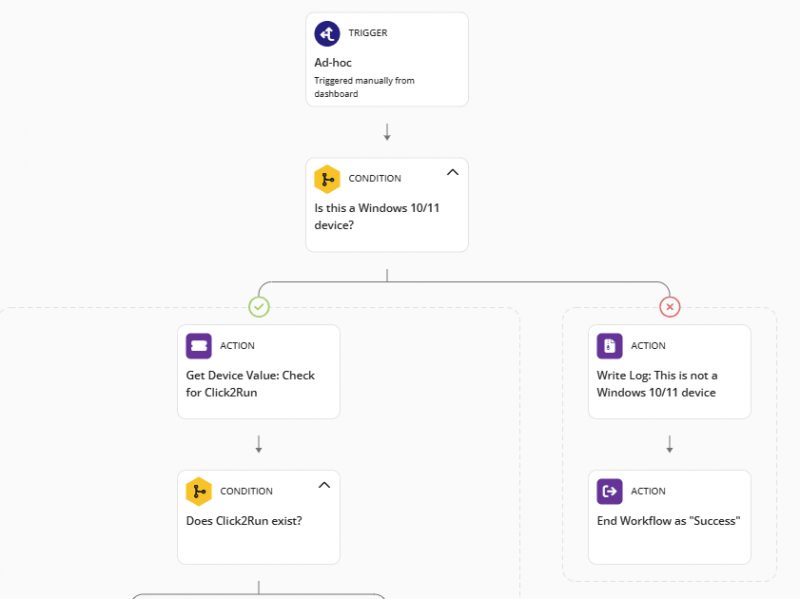Collapse the Does Click2Run exist condition
Screen dimensions: 800x599
pos(324,485)
